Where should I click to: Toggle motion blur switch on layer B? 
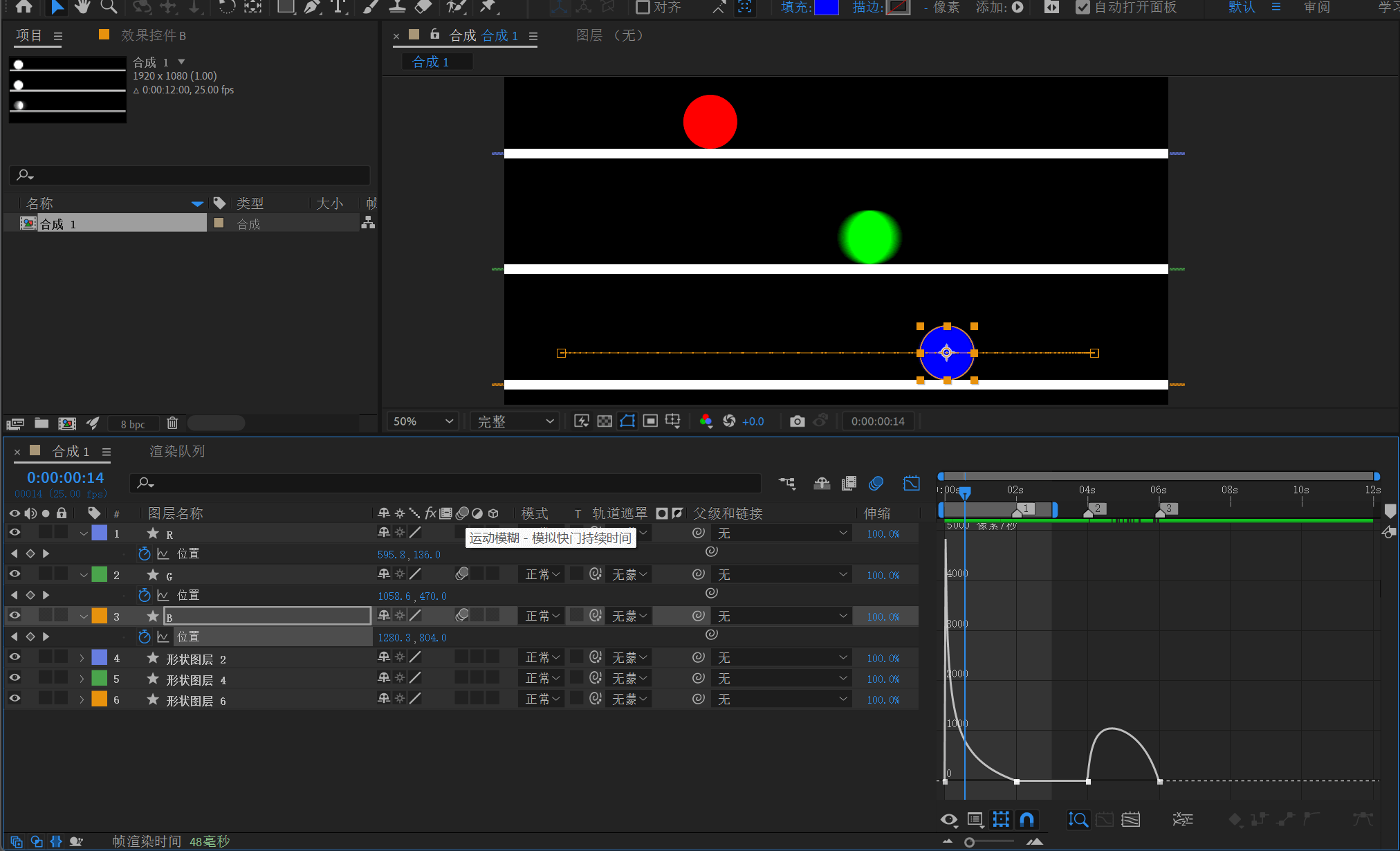pyautogui.click(x=462, y=615)
